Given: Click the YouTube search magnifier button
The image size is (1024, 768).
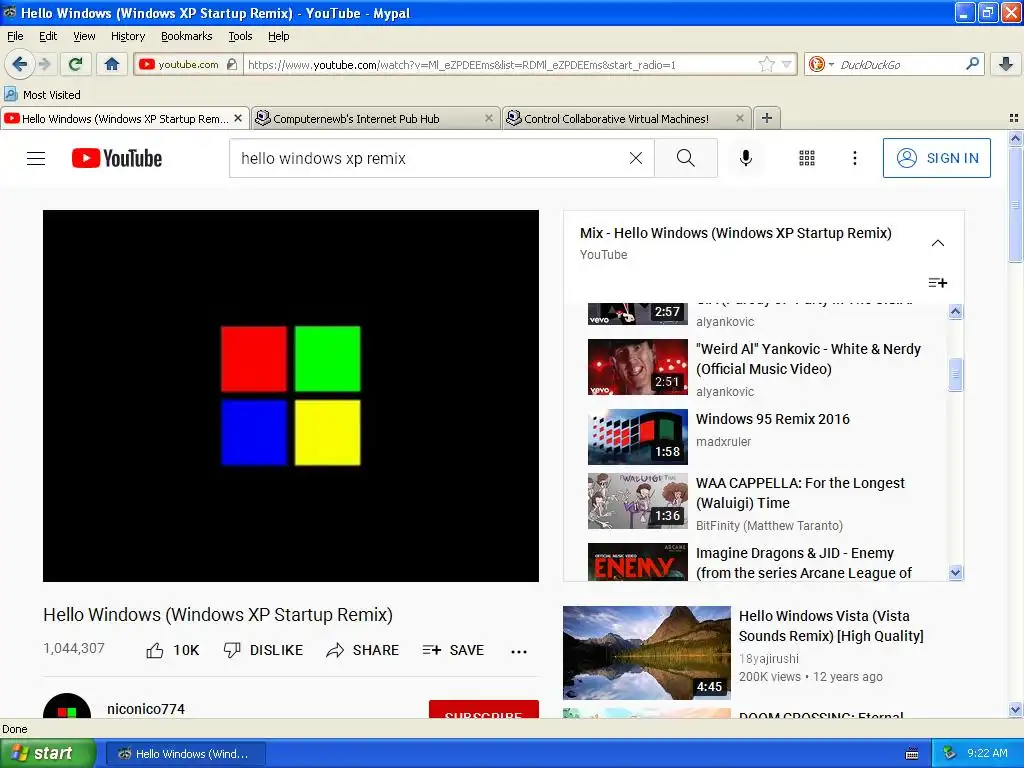Looking at the screenshot, I should 686,158.
